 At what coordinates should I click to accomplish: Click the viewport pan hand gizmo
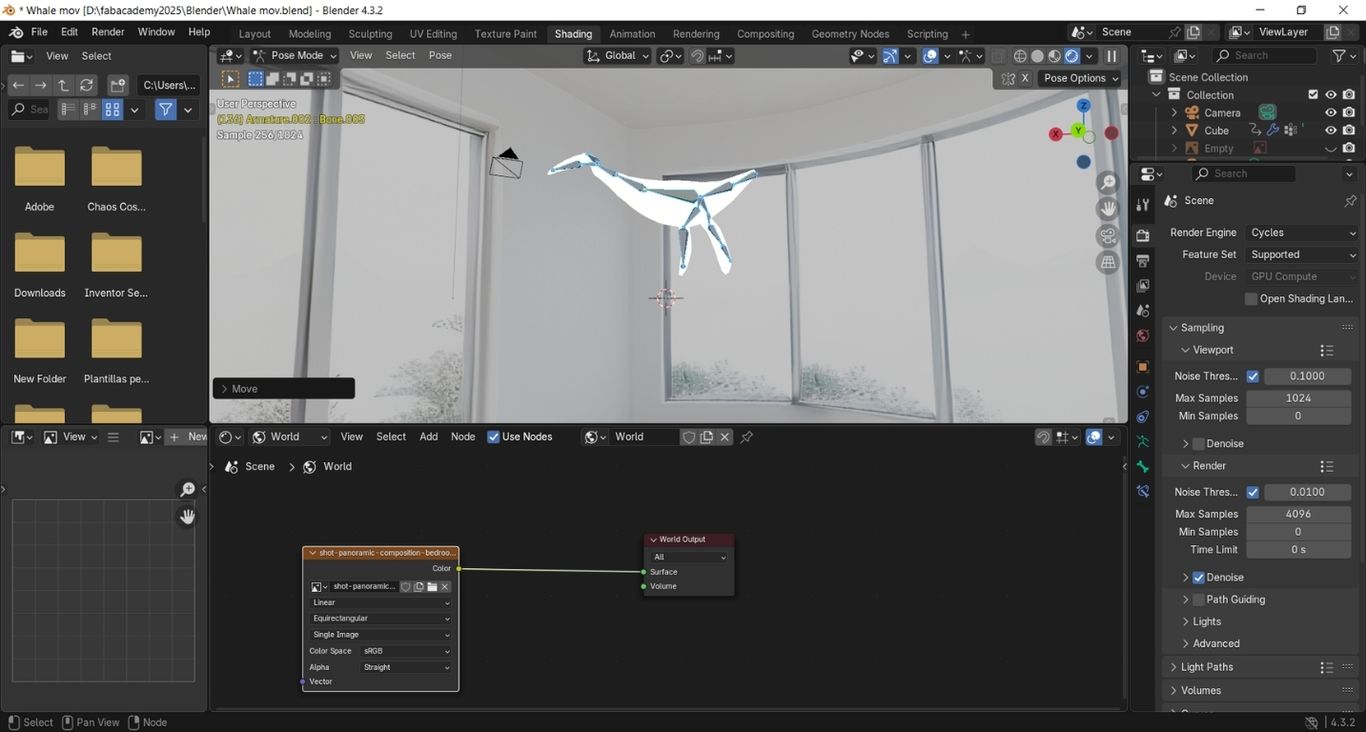[x=1107, y=208]
